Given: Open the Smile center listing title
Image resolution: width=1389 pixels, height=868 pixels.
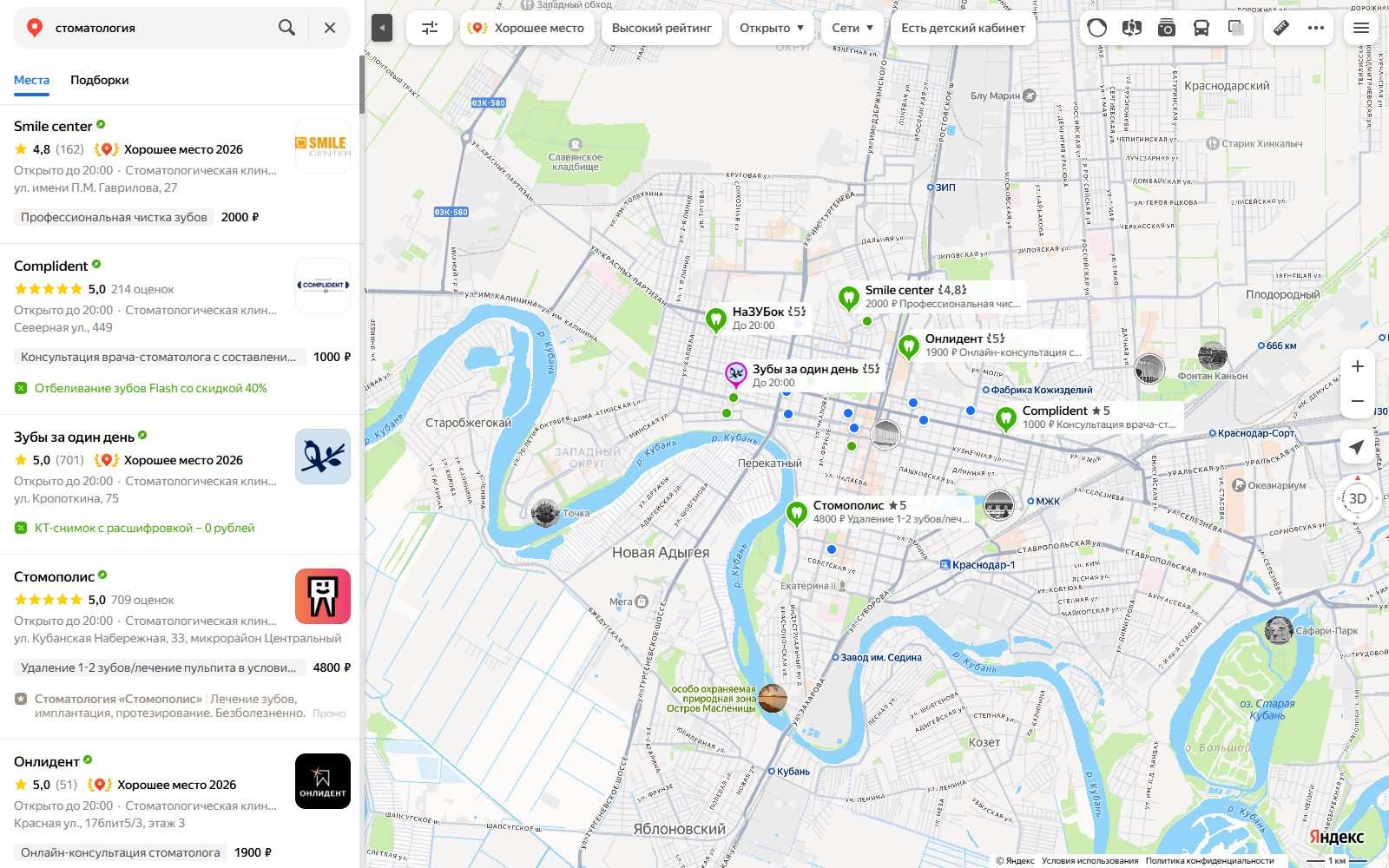Looking at the screenshot, I should point(53,126).
